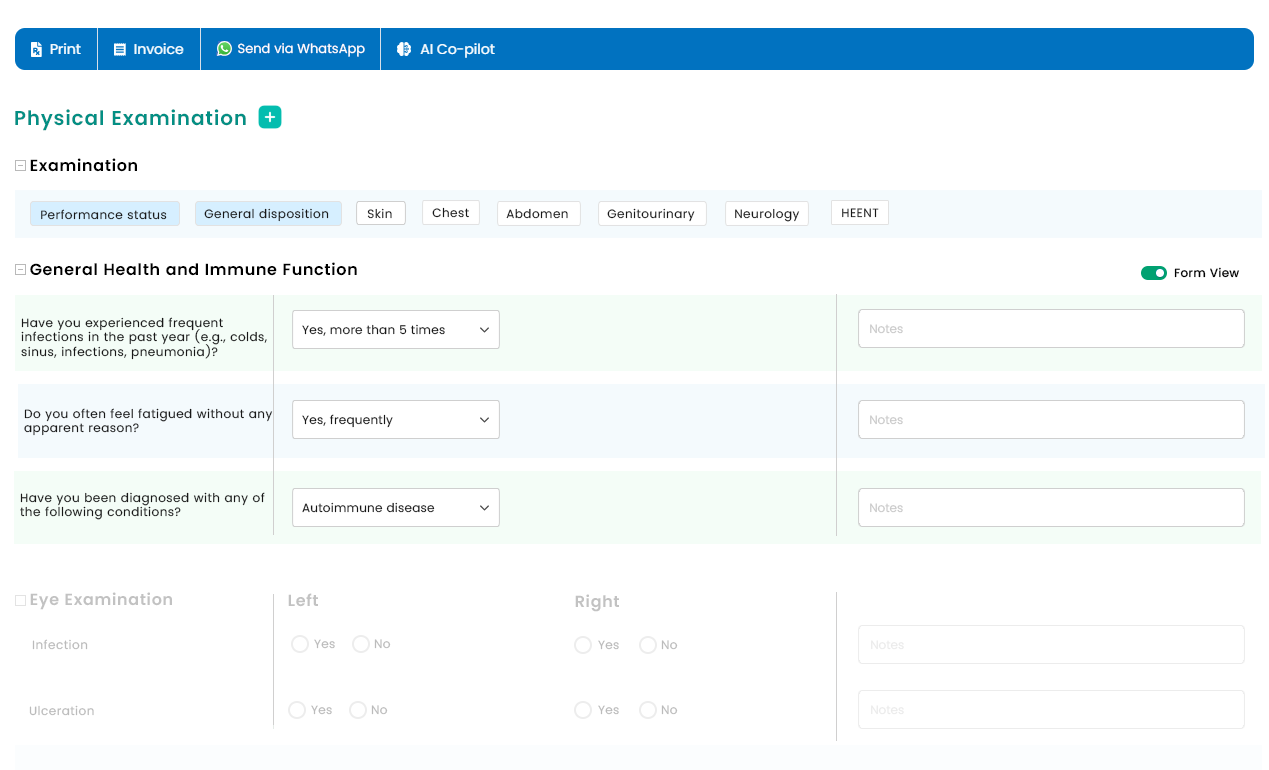Viewport: 1269px width, 770px height.
Task: Click Notes field for eye Infection
Action: (1051, 645)
